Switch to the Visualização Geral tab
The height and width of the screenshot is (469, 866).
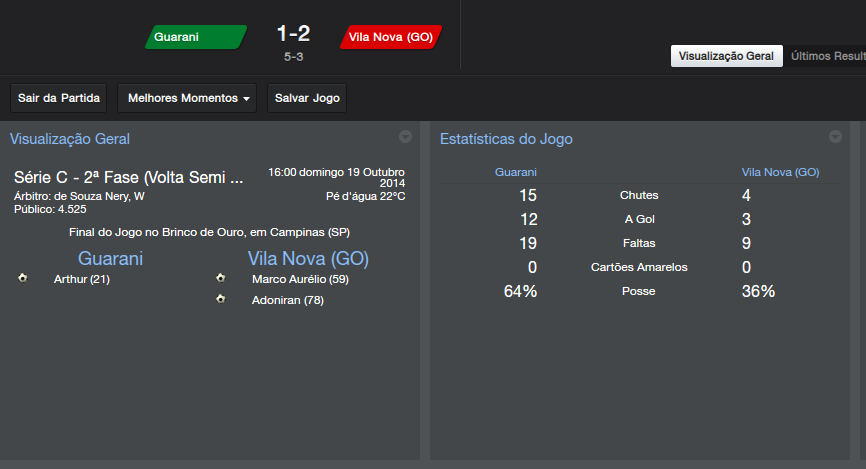(726, 56)
